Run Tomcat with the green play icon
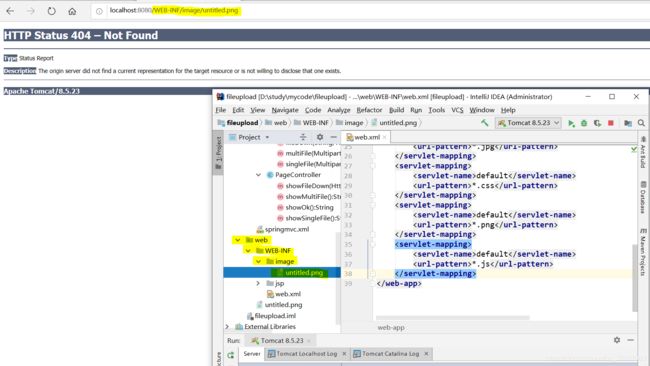650x366 pixels. [571, 123]
